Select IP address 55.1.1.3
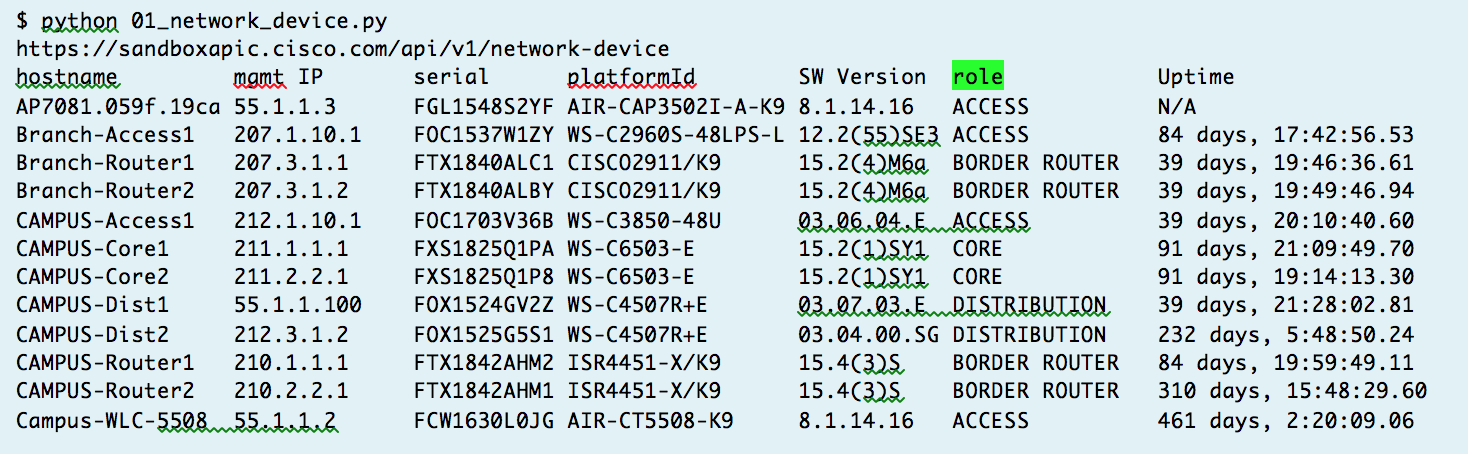Image resolution: width=1468 pixels, height=454 pixels. click(x=285, y=106)
